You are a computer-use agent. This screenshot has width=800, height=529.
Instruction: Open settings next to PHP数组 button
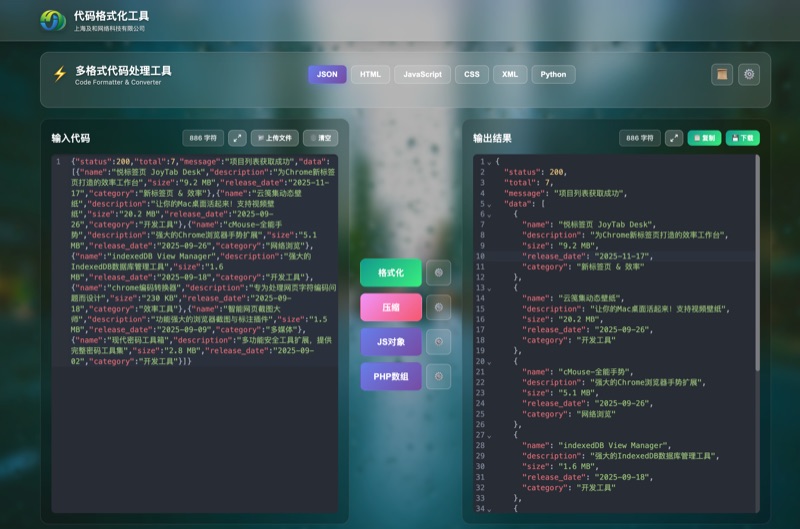pyautogui.click(x=438, y=376)
